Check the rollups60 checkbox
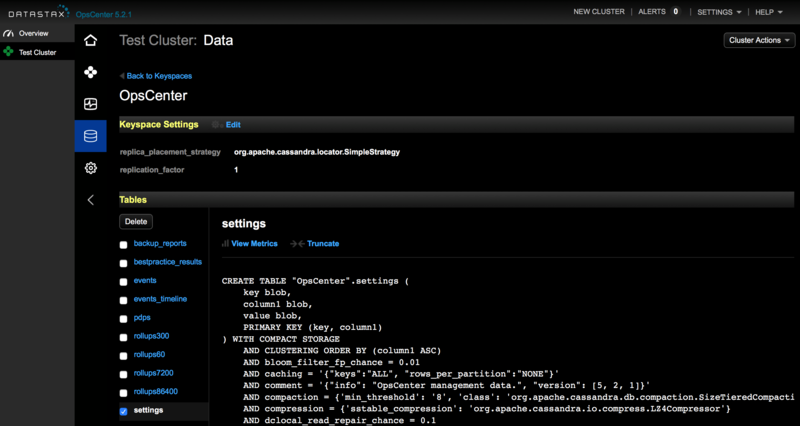Viewport: 800px width, 426px height. [123, 356]
